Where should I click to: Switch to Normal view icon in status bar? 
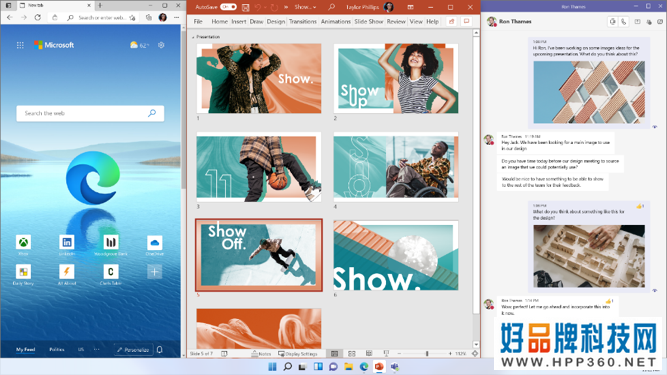[x=334, y=353]
